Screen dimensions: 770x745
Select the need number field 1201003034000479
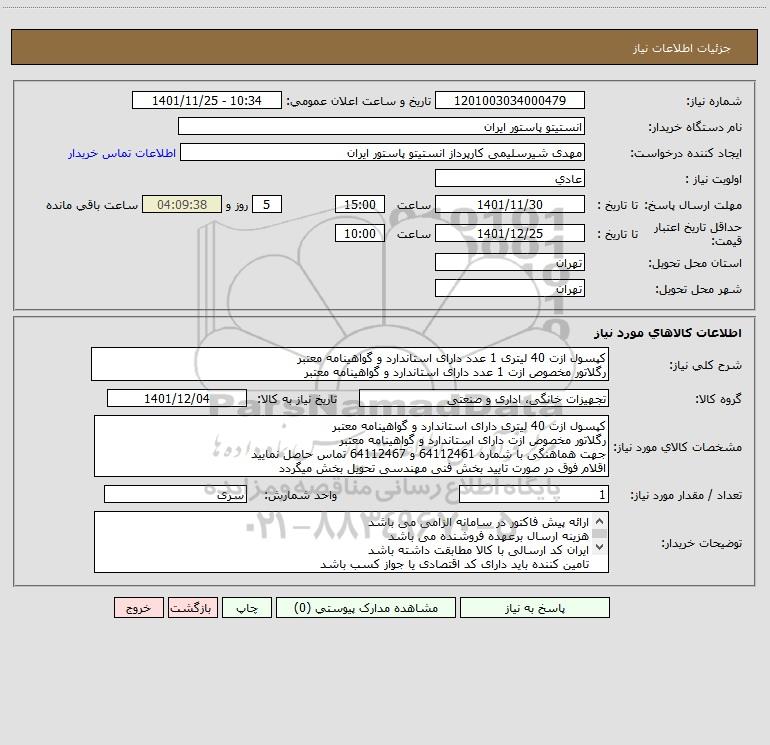coord(510,101)
